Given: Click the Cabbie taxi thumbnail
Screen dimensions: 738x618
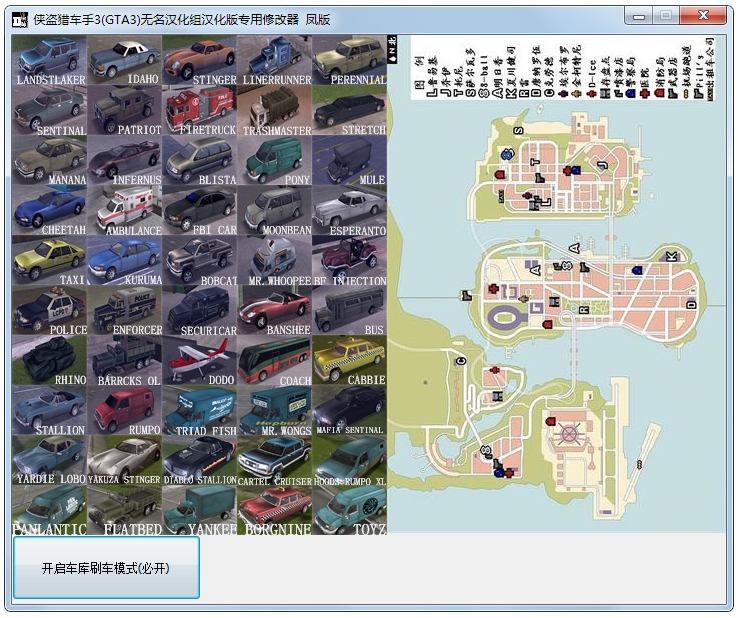Looking at the screenshot, I should [349, 360].
